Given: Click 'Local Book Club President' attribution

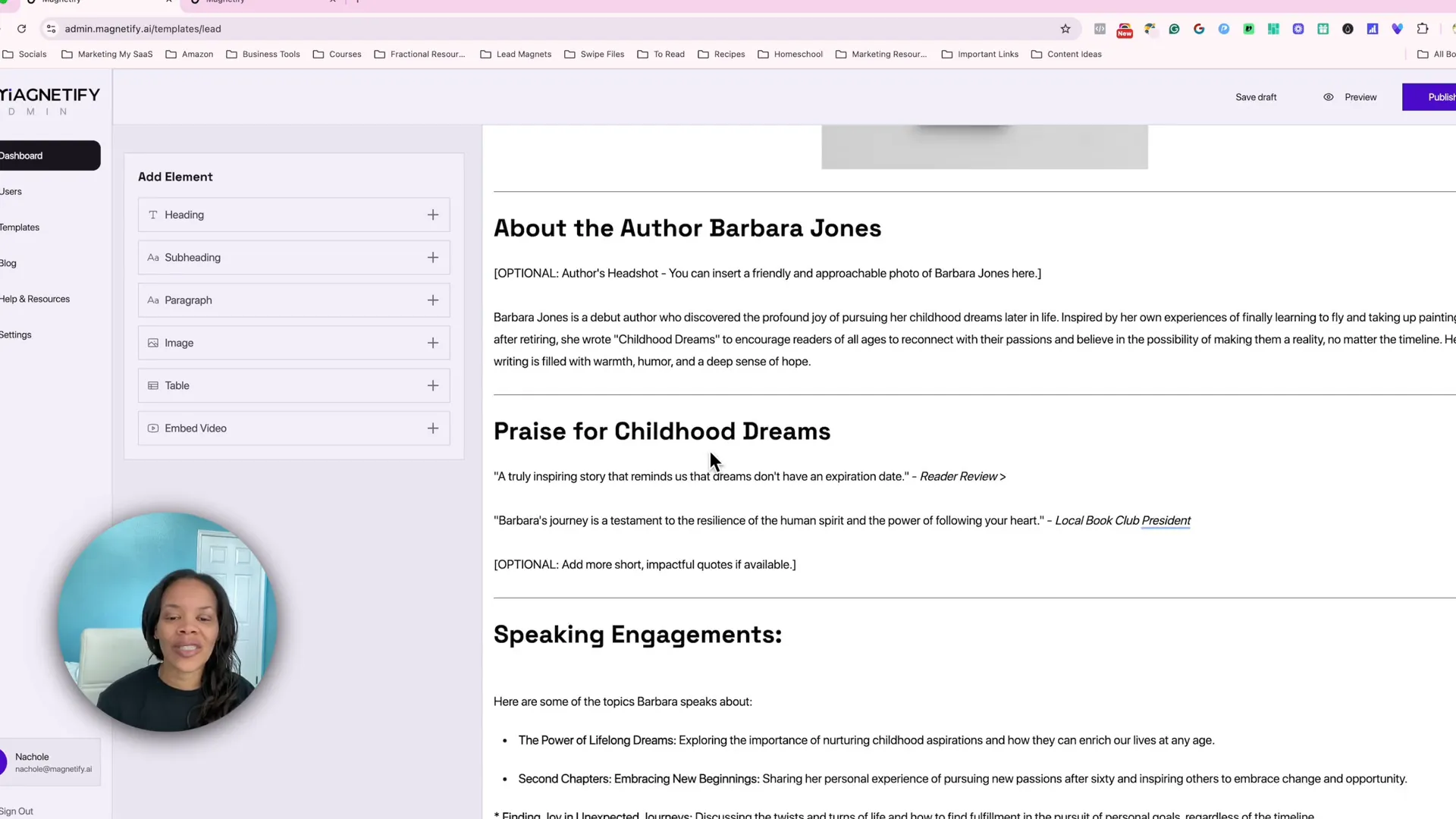Looking at the screenshot, I should [x=1122, y=520].
